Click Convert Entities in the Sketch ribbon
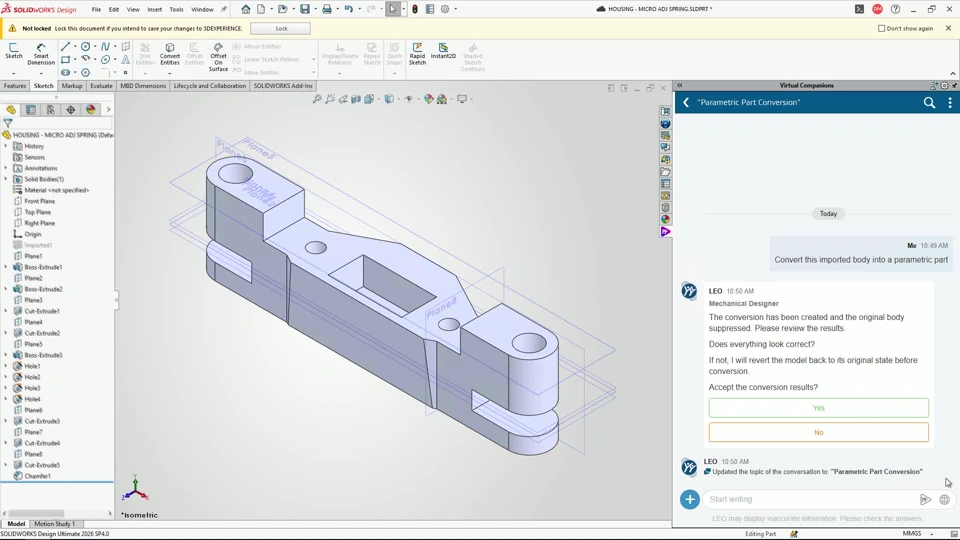The width and height of the screenshot is (960, 540). (x=170, y=54)
